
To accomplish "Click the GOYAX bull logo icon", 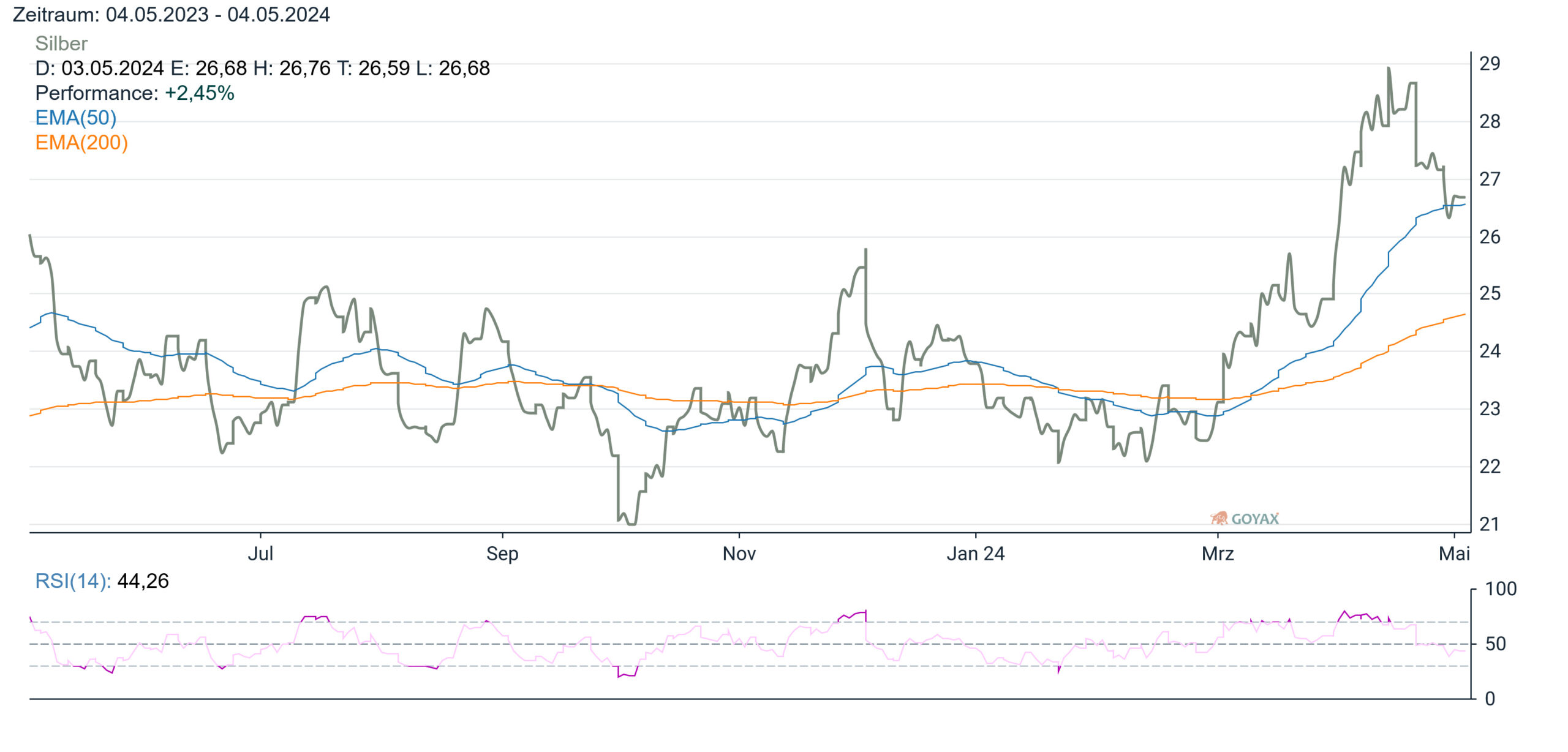I will (1219, 518).
